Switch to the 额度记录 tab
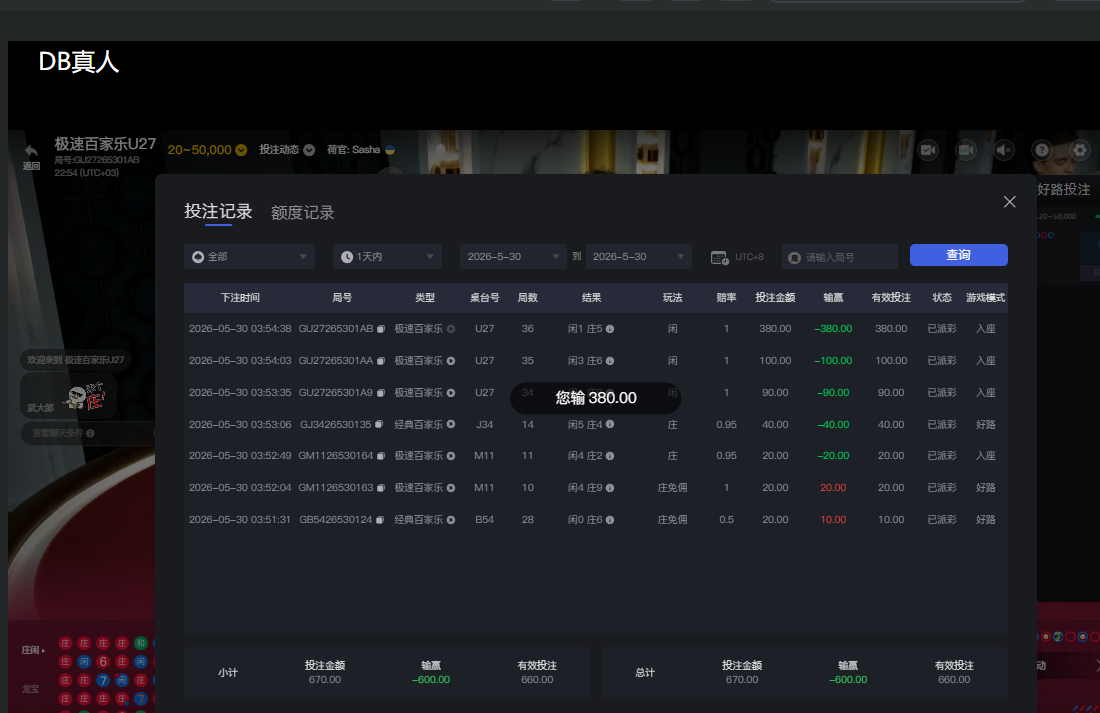The height and width of the screenshot is (713, 1100). 302,213
